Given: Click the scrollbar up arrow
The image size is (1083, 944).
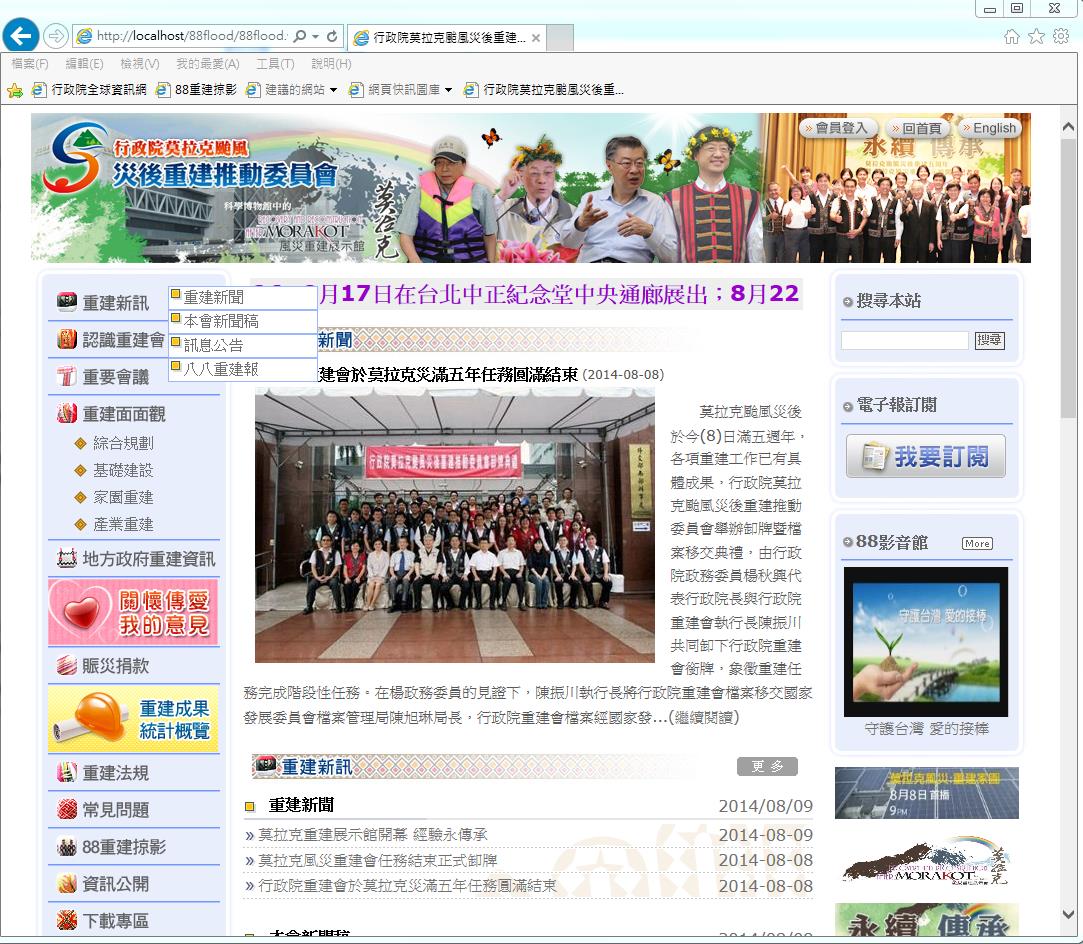Looking at the screenshot, I should click(x=1068, y=127).
